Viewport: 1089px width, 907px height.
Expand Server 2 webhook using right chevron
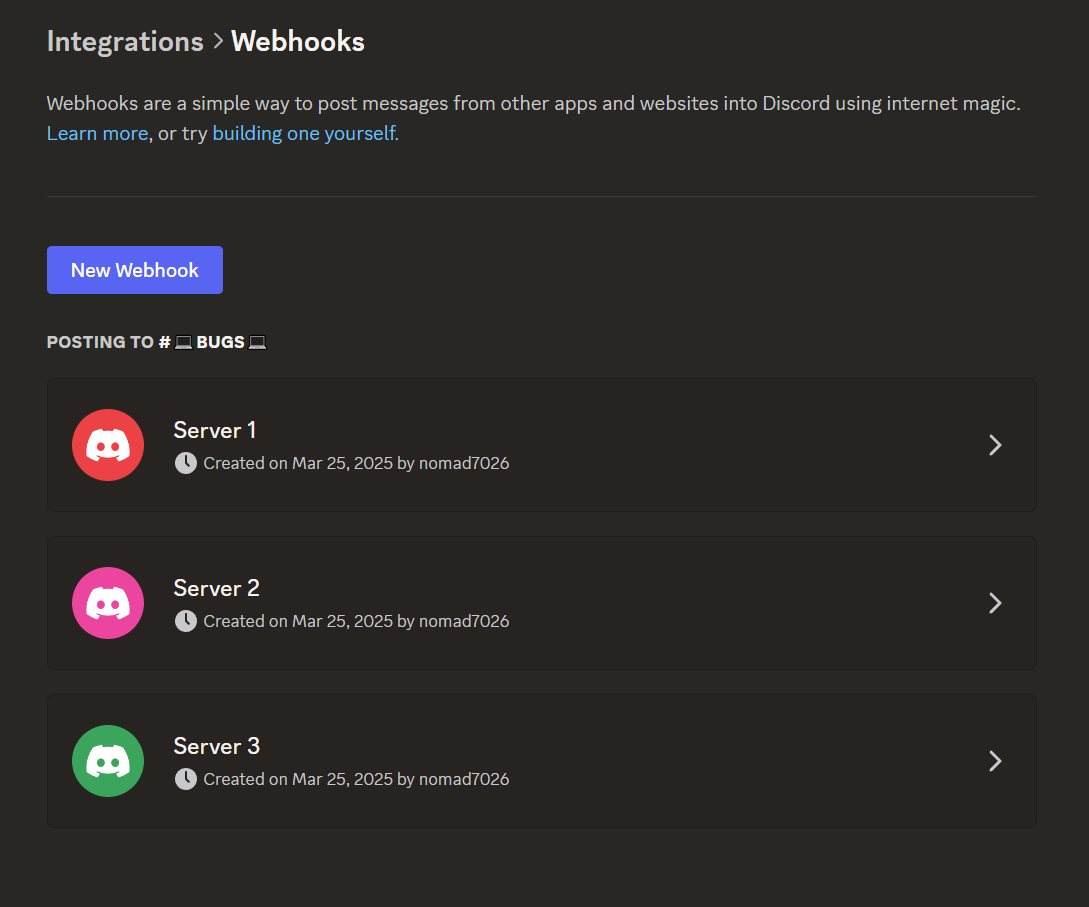coord(994,603)
